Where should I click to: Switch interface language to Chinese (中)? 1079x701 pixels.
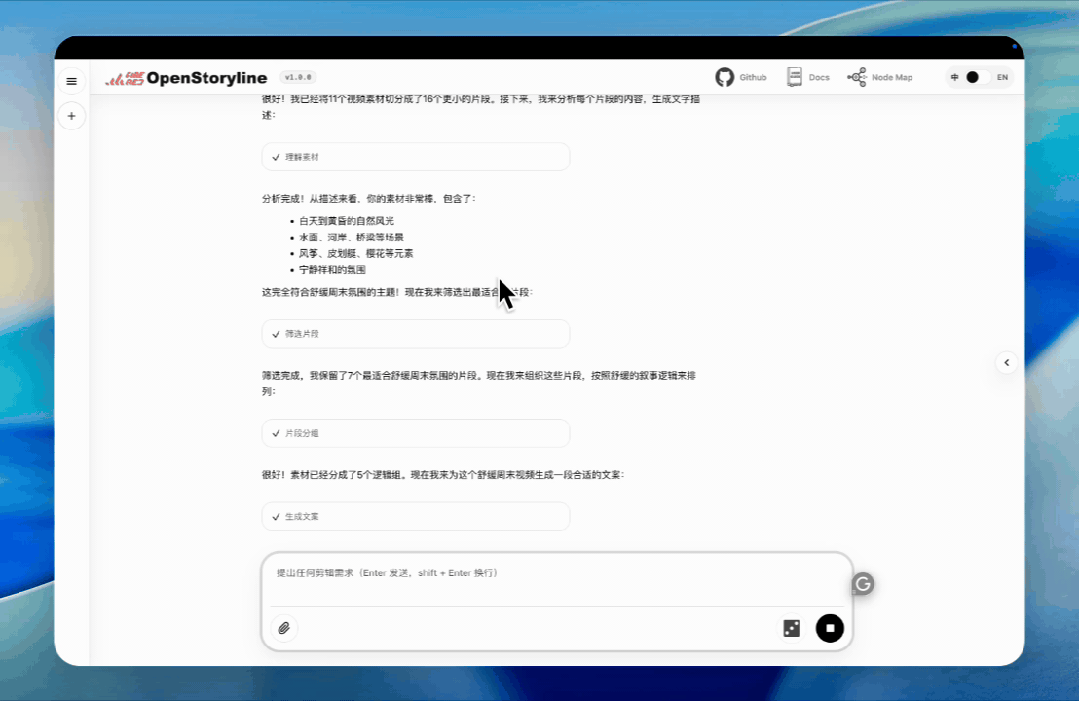pos(953,76)
